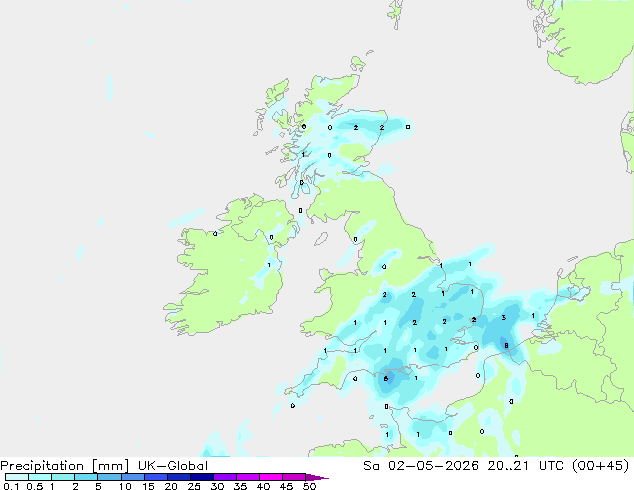Click the legend label "35"
This screenshot has height=490, width=634.
[x=240, y=486]
